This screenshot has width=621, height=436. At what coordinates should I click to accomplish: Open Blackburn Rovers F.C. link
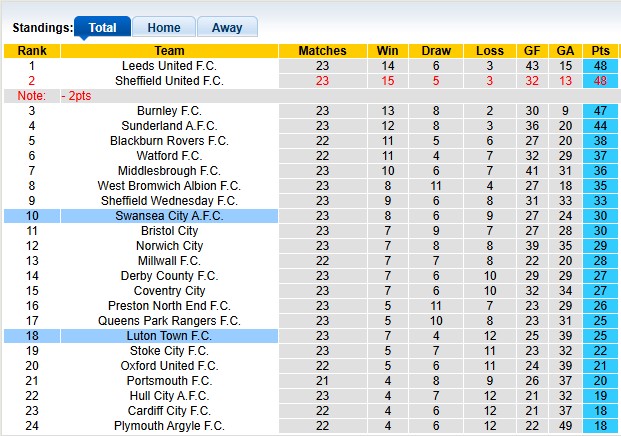click(x=170, y=141)
